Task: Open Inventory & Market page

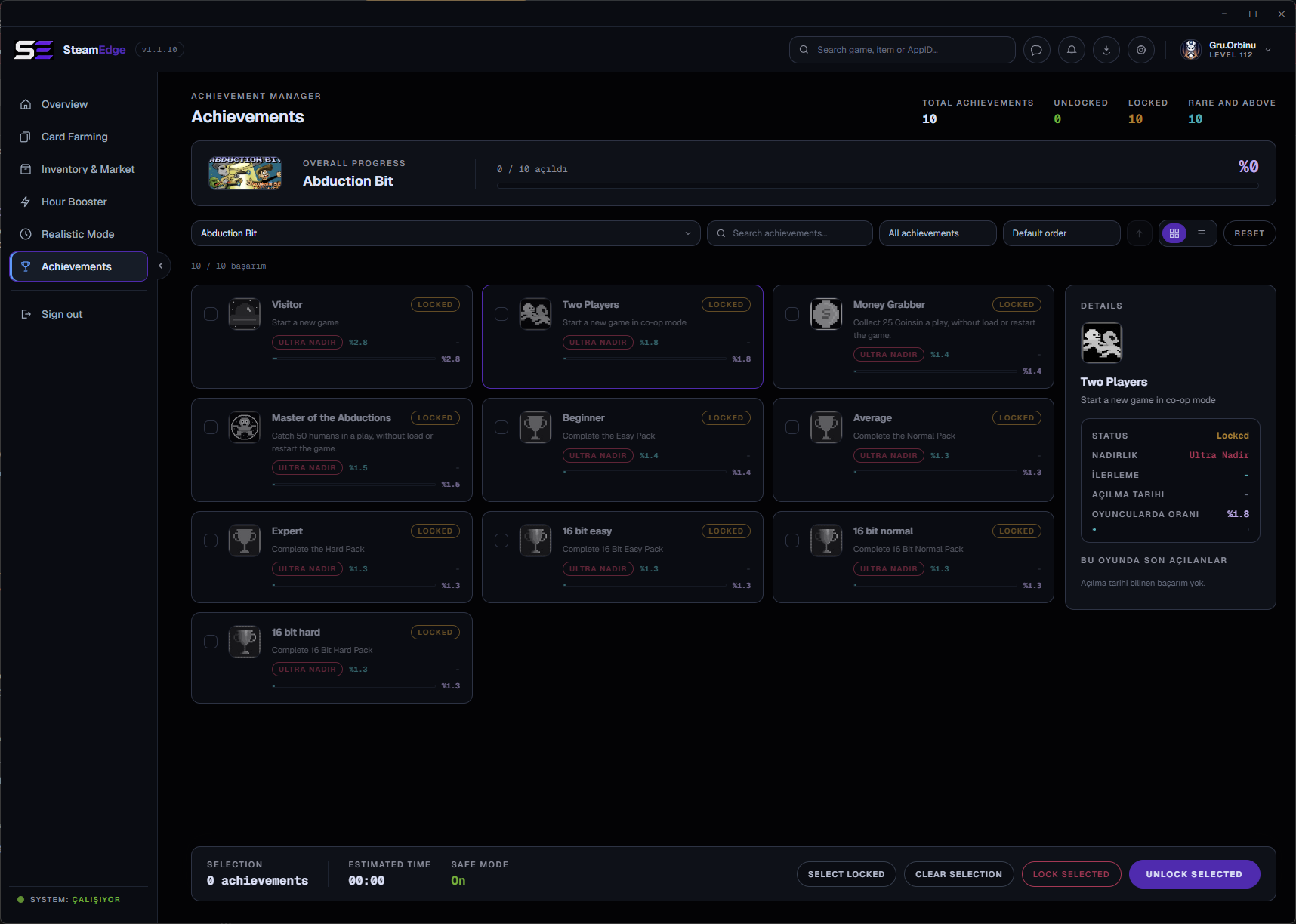Action: [x=79, y=169]
